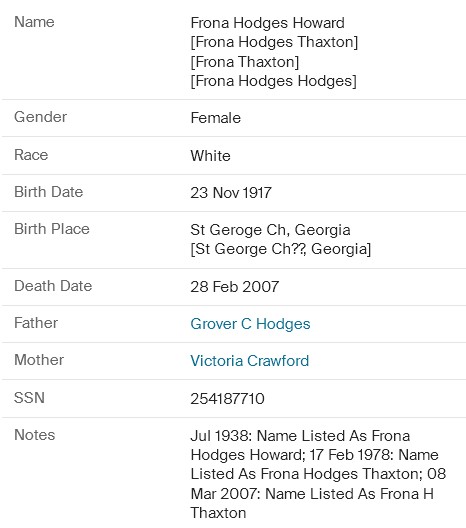The height and width of the screenshot is (528, 466).
Task: Select the alternate name Frona Hodges Thaxton
Action: pyautogui.click(x=274, y=42)
